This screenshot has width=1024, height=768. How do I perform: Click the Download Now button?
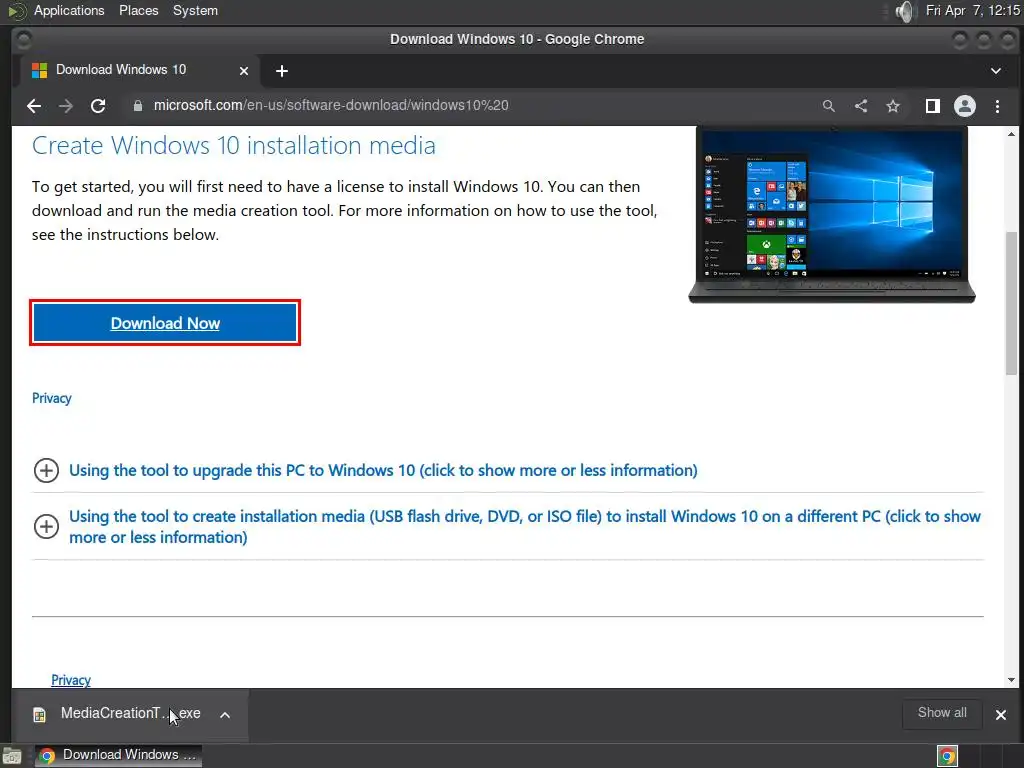165,323
